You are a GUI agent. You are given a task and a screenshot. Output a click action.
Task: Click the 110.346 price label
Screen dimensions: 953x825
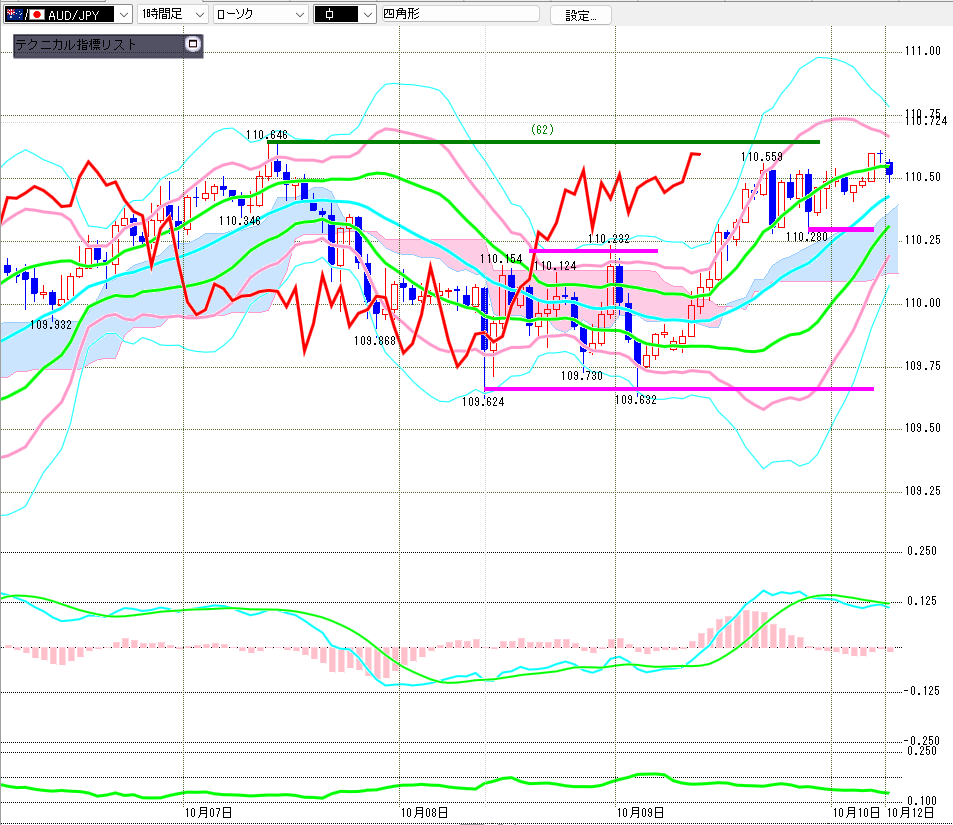tap(239, 221)
